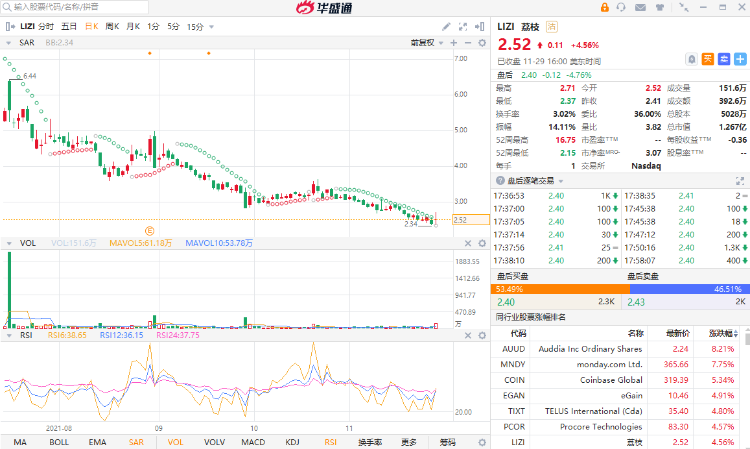The height and width of the screenshot is (449, 750).
Task: Collapse the VOL panel triangle
Action: tap(8, 244)
